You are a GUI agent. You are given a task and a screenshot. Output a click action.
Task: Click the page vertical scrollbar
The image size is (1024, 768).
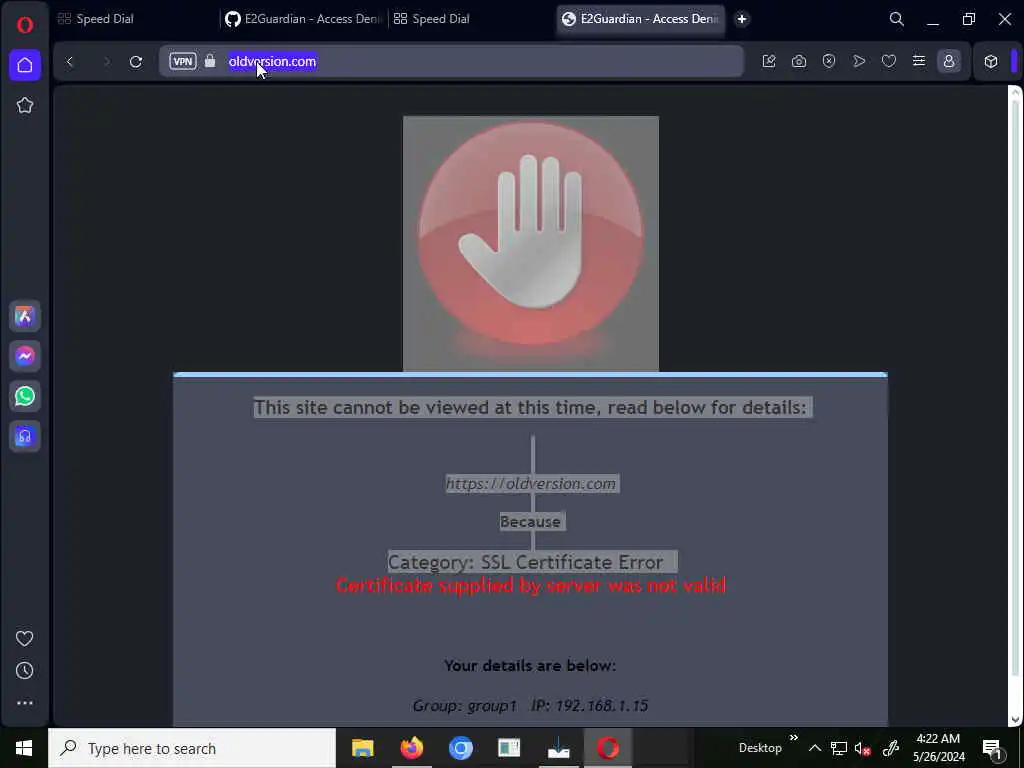click(x=1015, y=405)
